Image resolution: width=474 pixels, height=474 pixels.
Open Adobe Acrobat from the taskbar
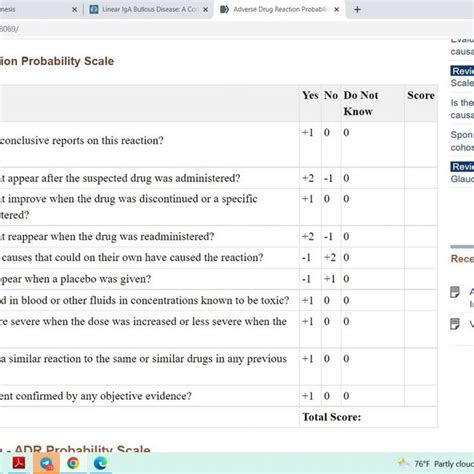pyautogui.click(x=19, y=463)
